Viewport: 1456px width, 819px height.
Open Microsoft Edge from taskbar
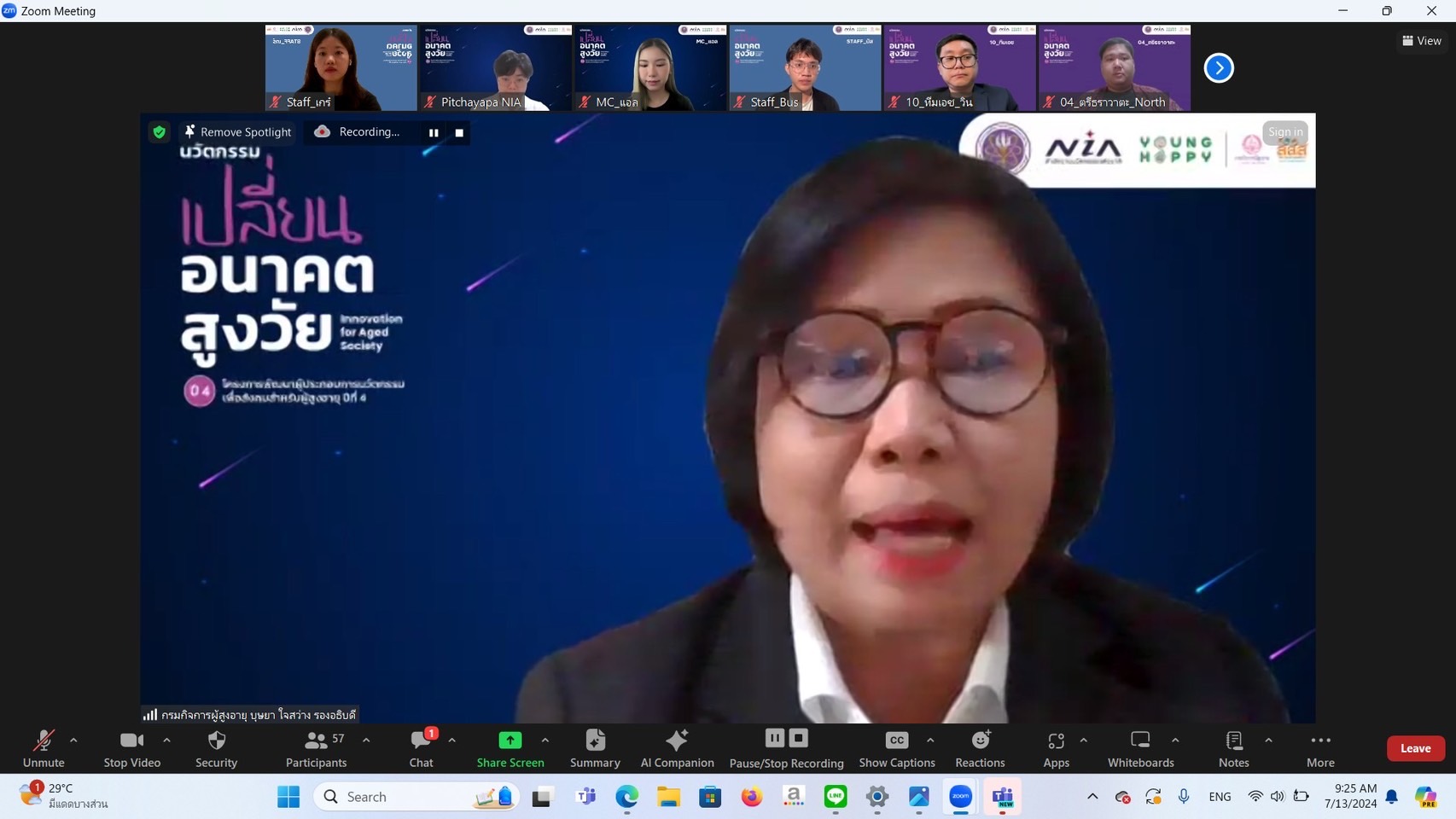tap(626, 797)
